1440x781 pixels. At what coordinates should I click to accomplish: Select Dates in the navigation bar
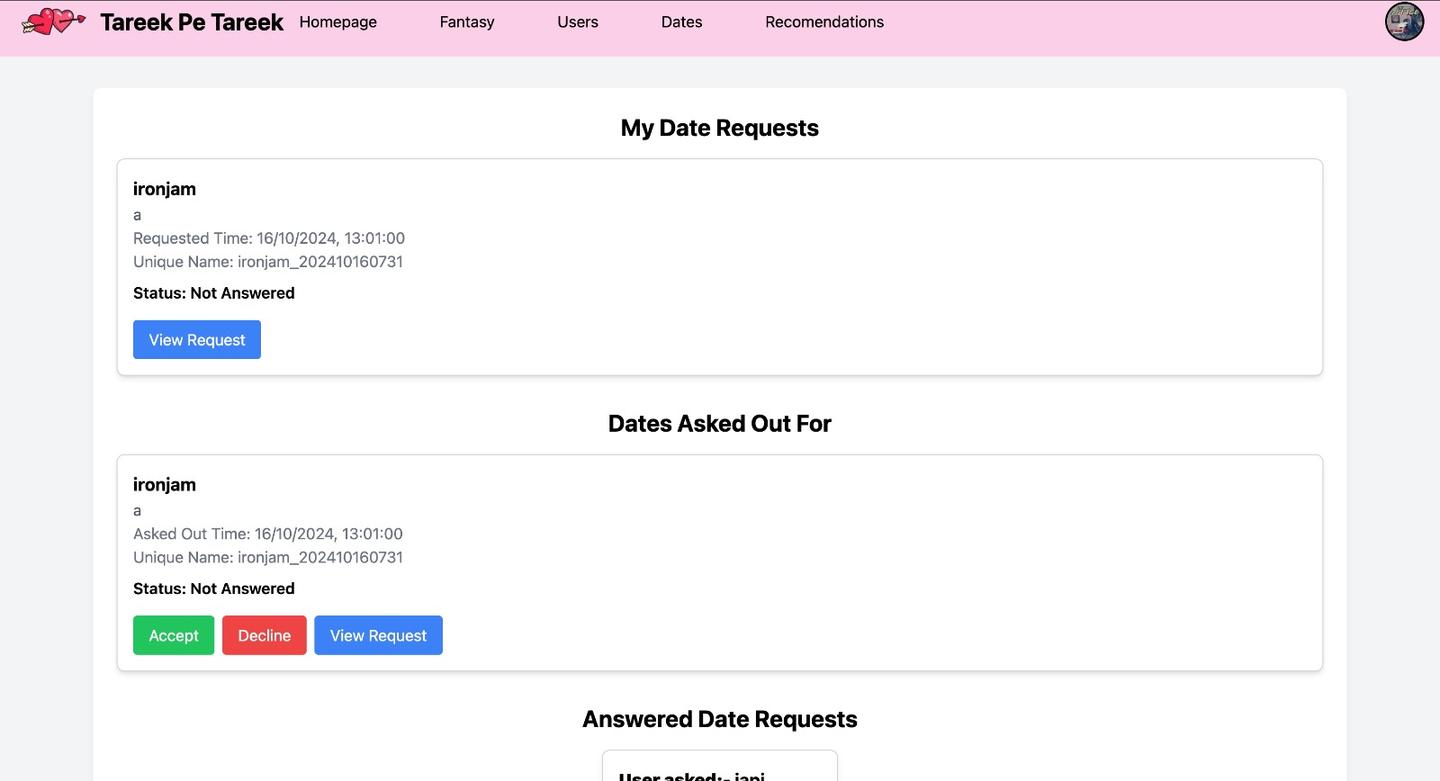tap(682, 22)
